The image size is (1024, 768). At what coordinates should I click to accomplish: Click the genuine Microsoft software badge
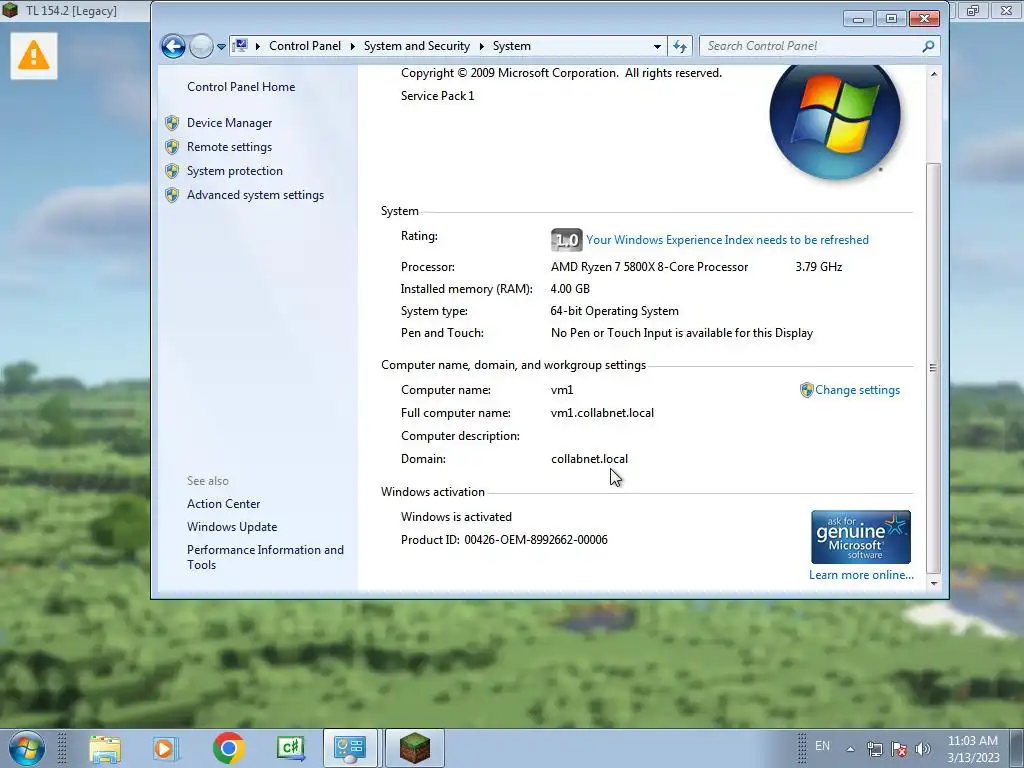tap(861, 537)
